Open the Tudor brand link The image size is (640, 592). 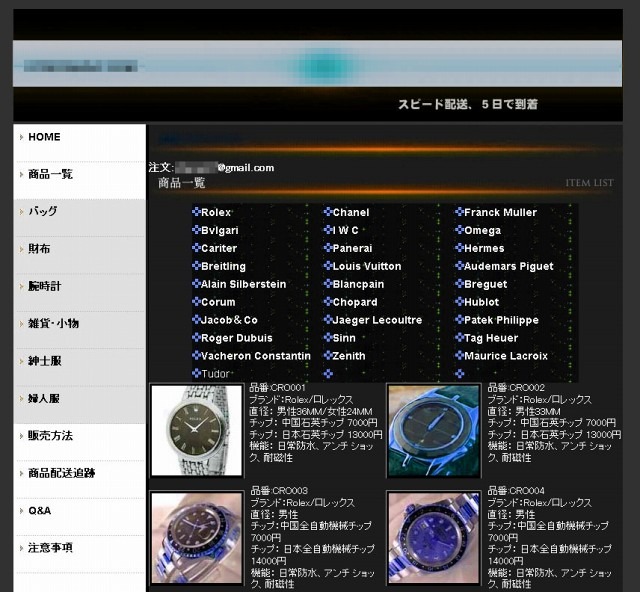[x=215, y=374]
